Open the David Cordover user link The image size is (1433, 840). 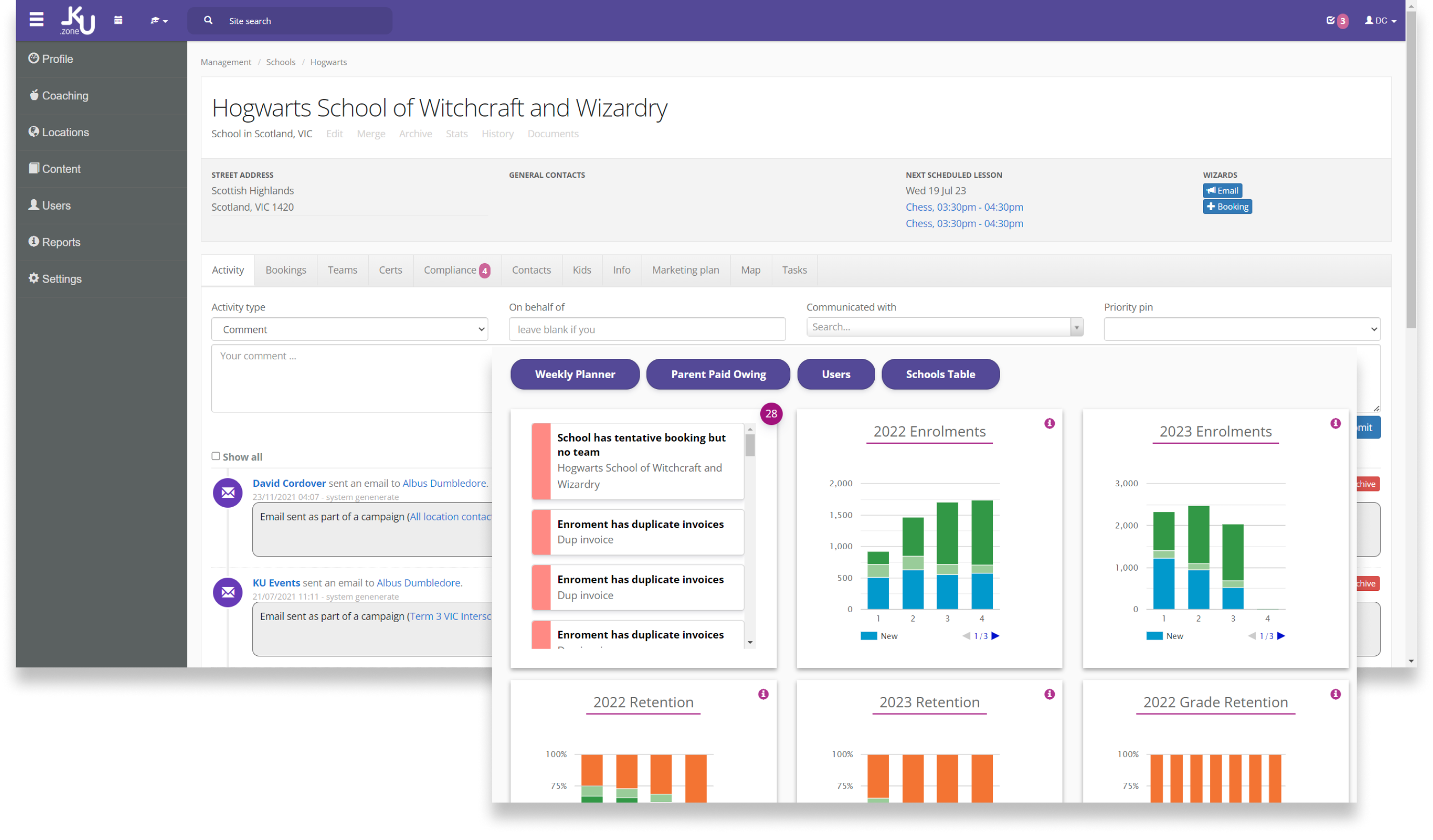(x=289, y=484)
